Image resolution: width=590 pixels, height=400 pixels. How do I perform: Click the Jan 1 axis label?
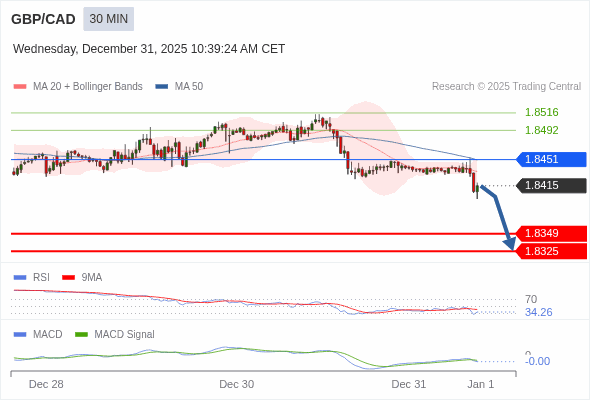(x=481, y=384)
